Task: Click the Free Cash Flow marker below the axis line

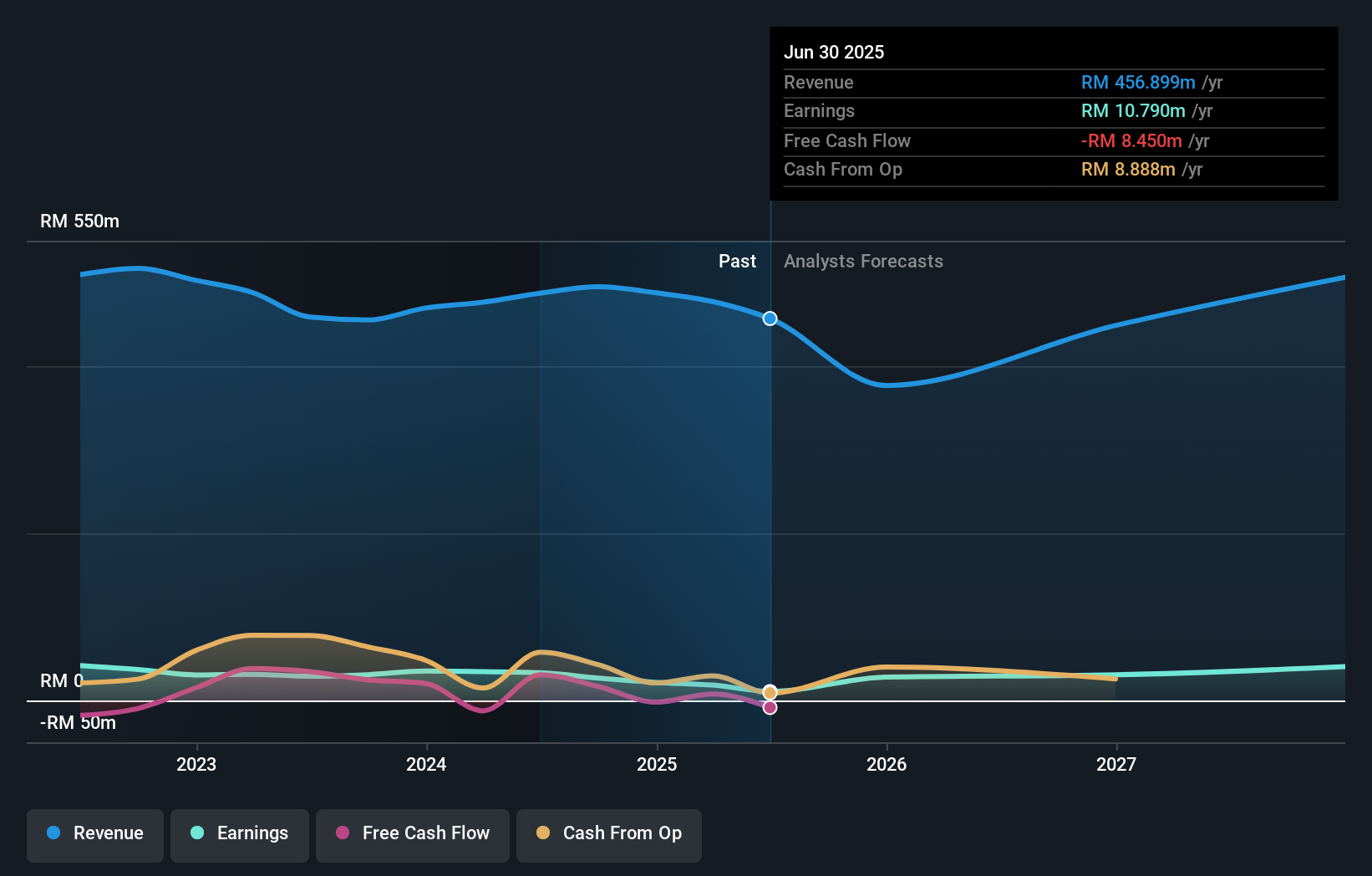Action: tap(770, 708)
